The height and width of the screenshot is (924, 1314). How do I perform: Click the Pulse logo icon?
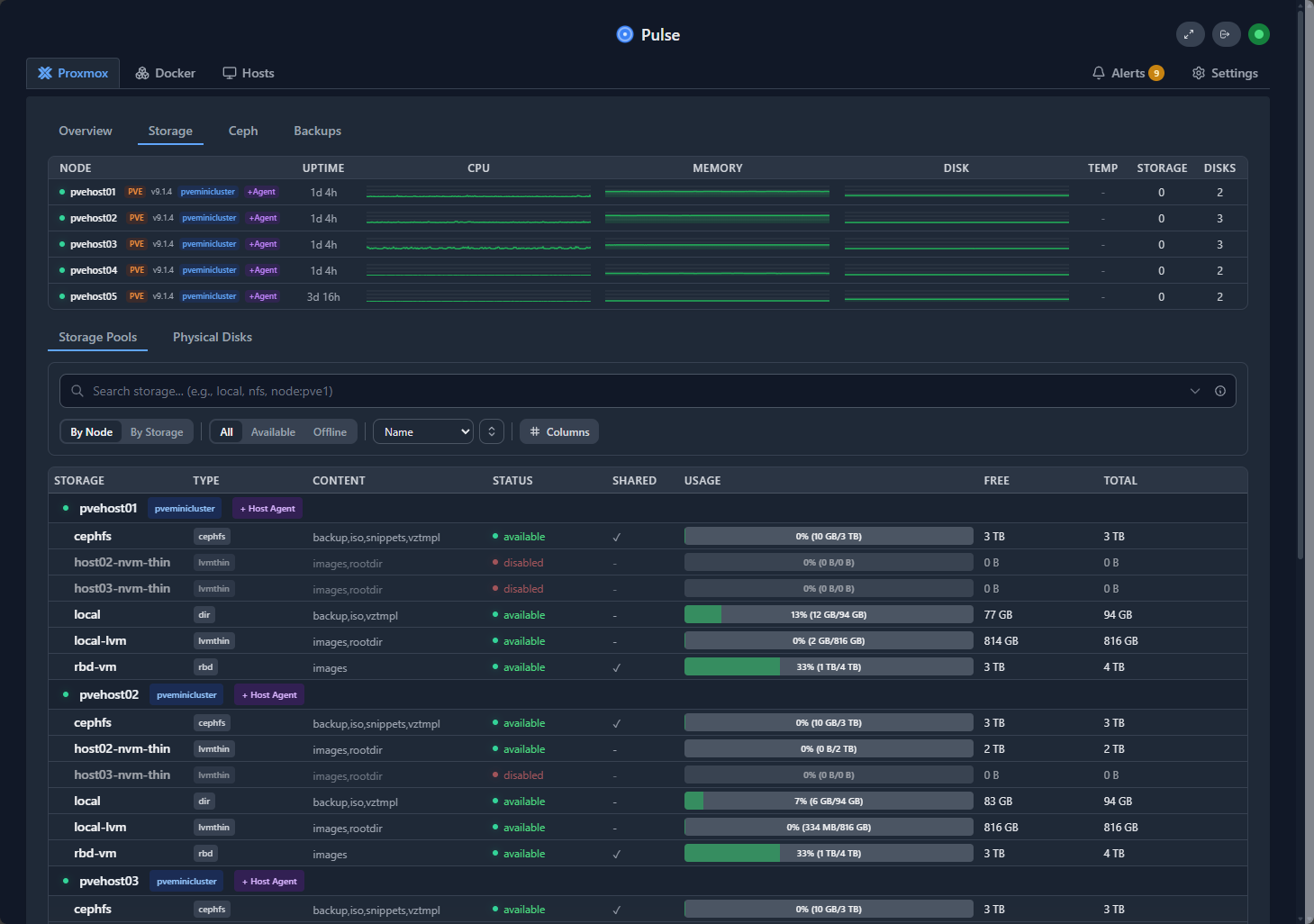point(625,34)
